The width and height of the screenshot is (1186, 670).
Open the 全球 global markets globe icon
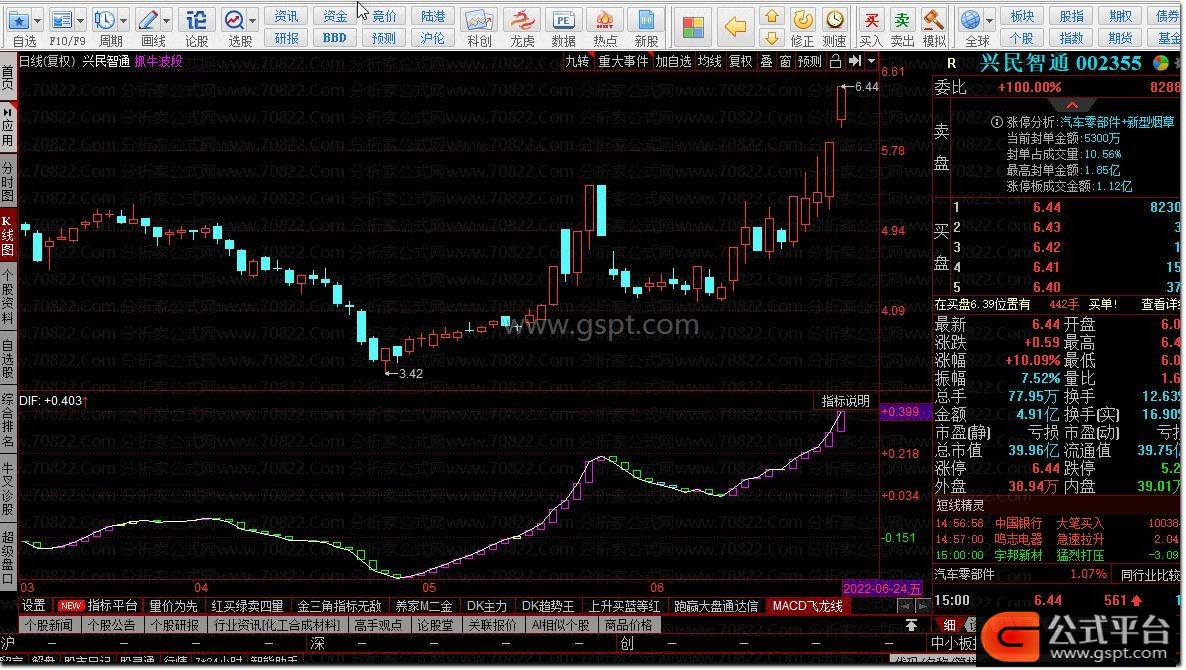pyautogui.click(x=970, y=20)
